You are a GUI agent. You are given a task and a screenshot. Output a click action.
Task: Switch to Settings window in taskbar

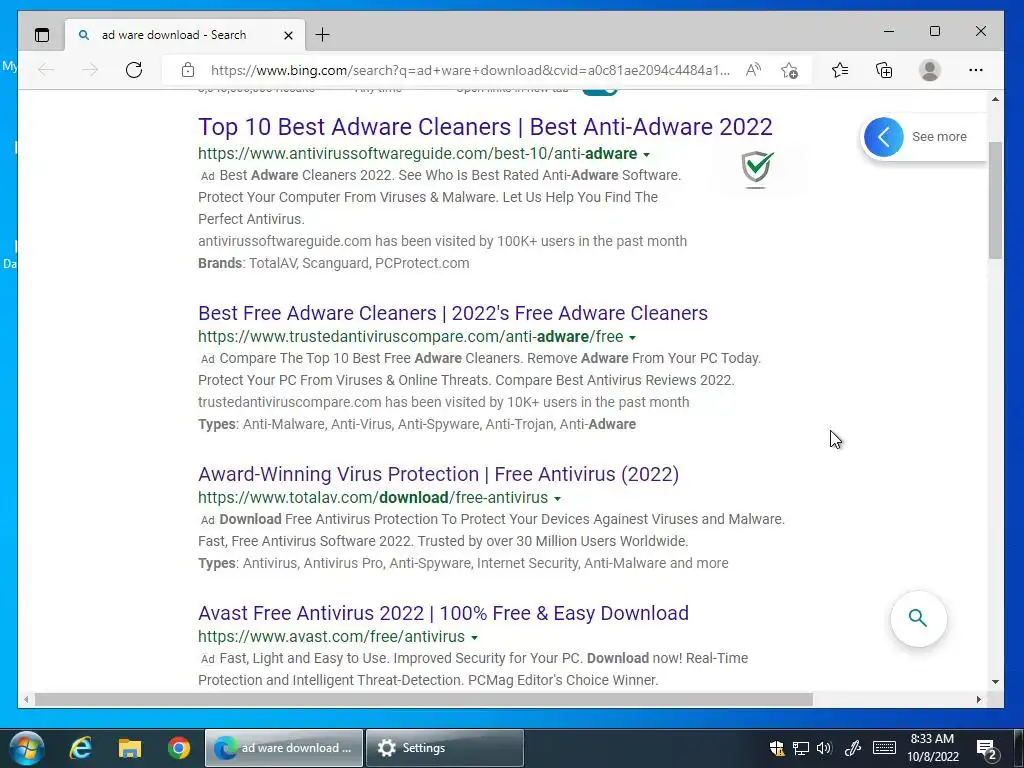click(x=445, y=748)
